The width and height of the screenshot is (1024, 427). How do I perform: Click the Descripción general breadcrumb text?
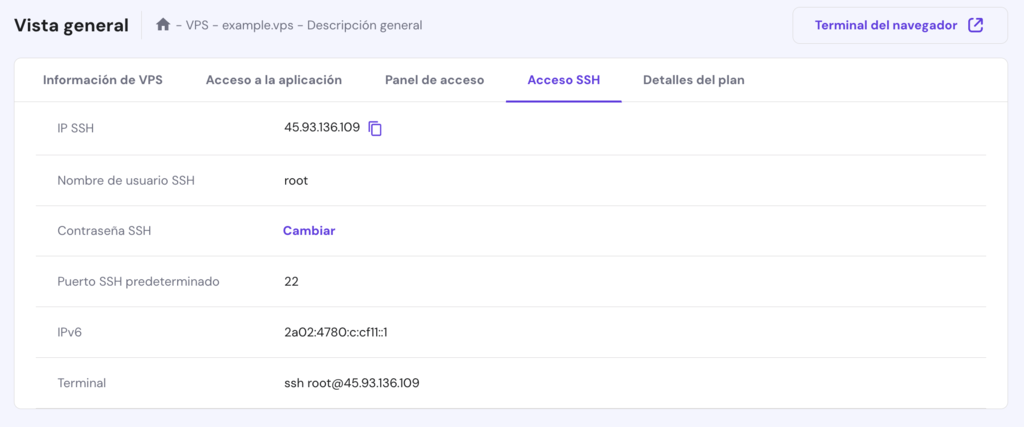(364, 25)
